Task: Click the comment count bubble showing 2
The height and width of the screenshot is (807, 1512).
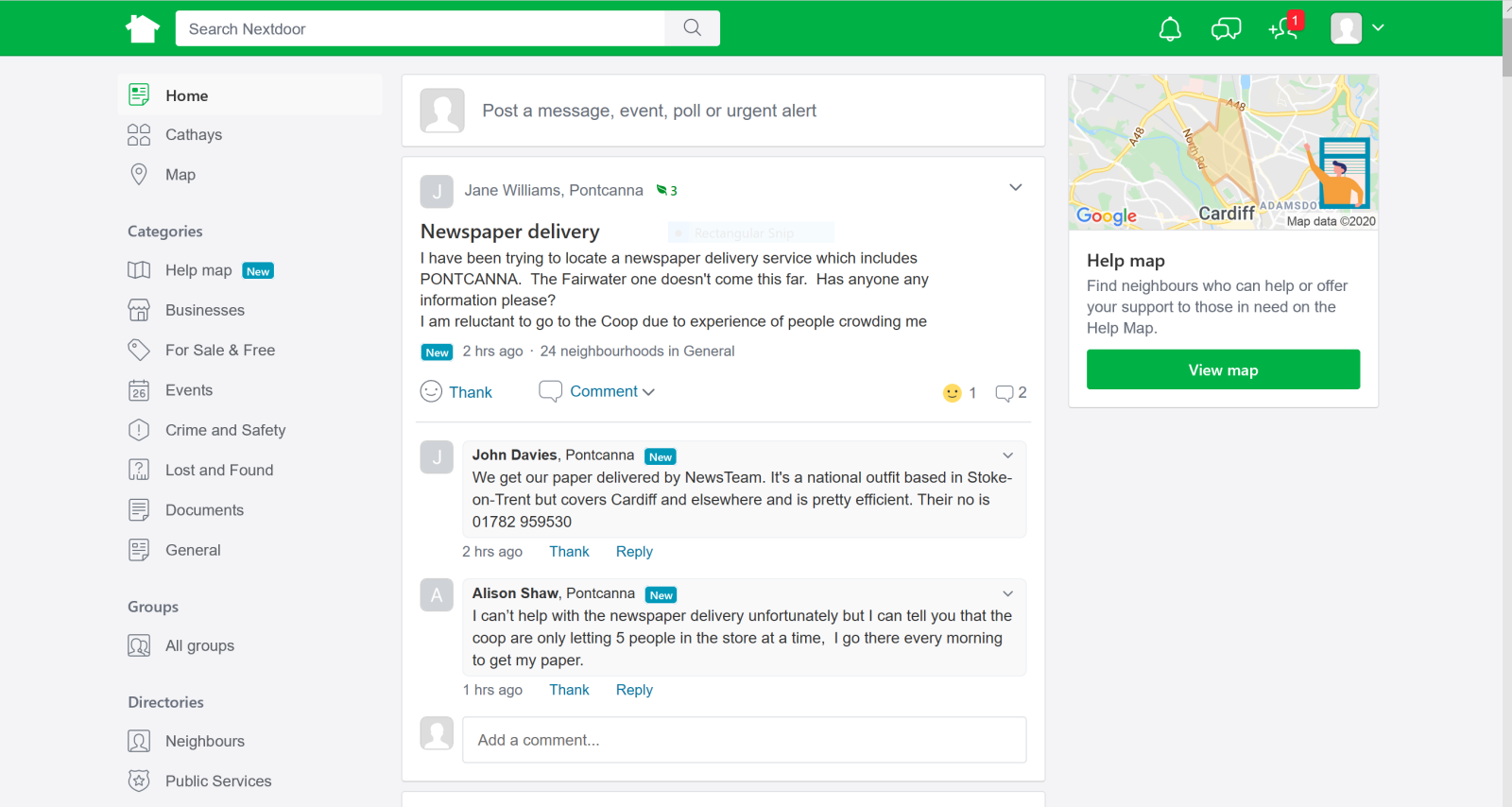Action: [x=1010, y=392]
